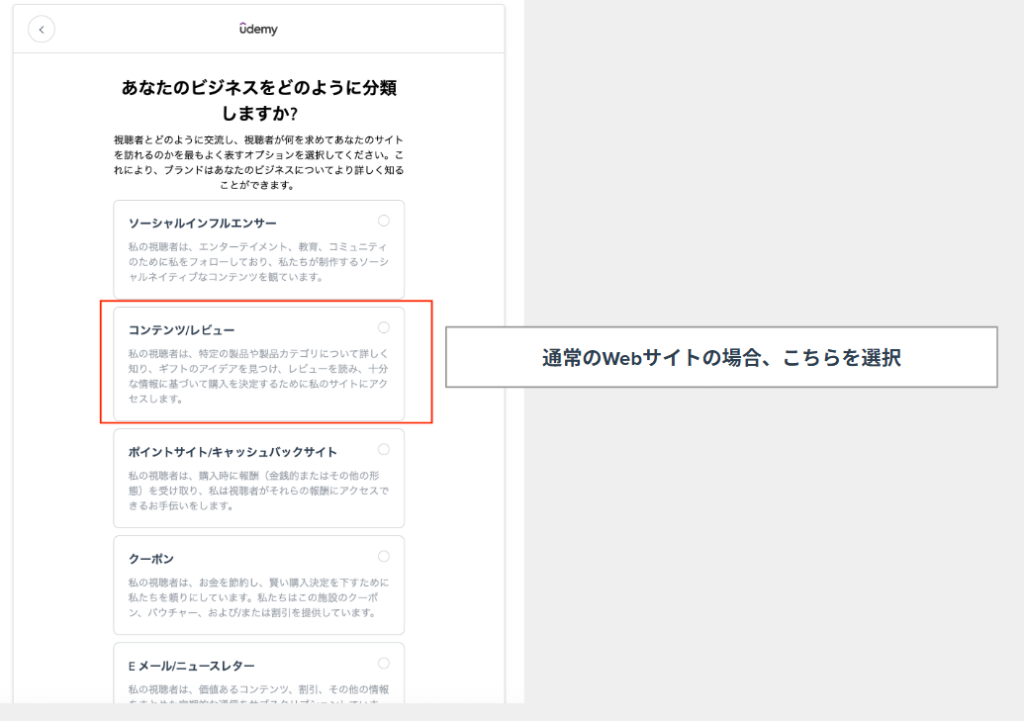Click the back arrow button
This screenshot has width=1024, height=721.
coord(41,30)
